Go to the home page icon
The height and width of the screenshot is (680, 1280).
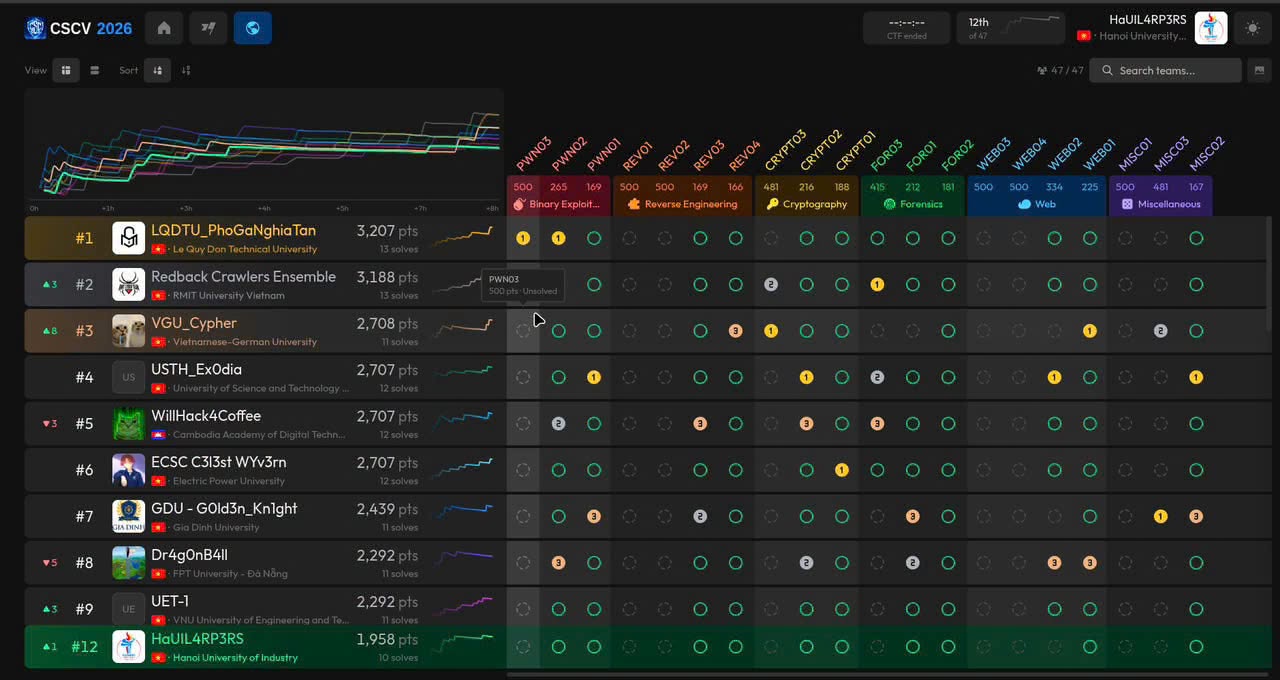[164, 28]
